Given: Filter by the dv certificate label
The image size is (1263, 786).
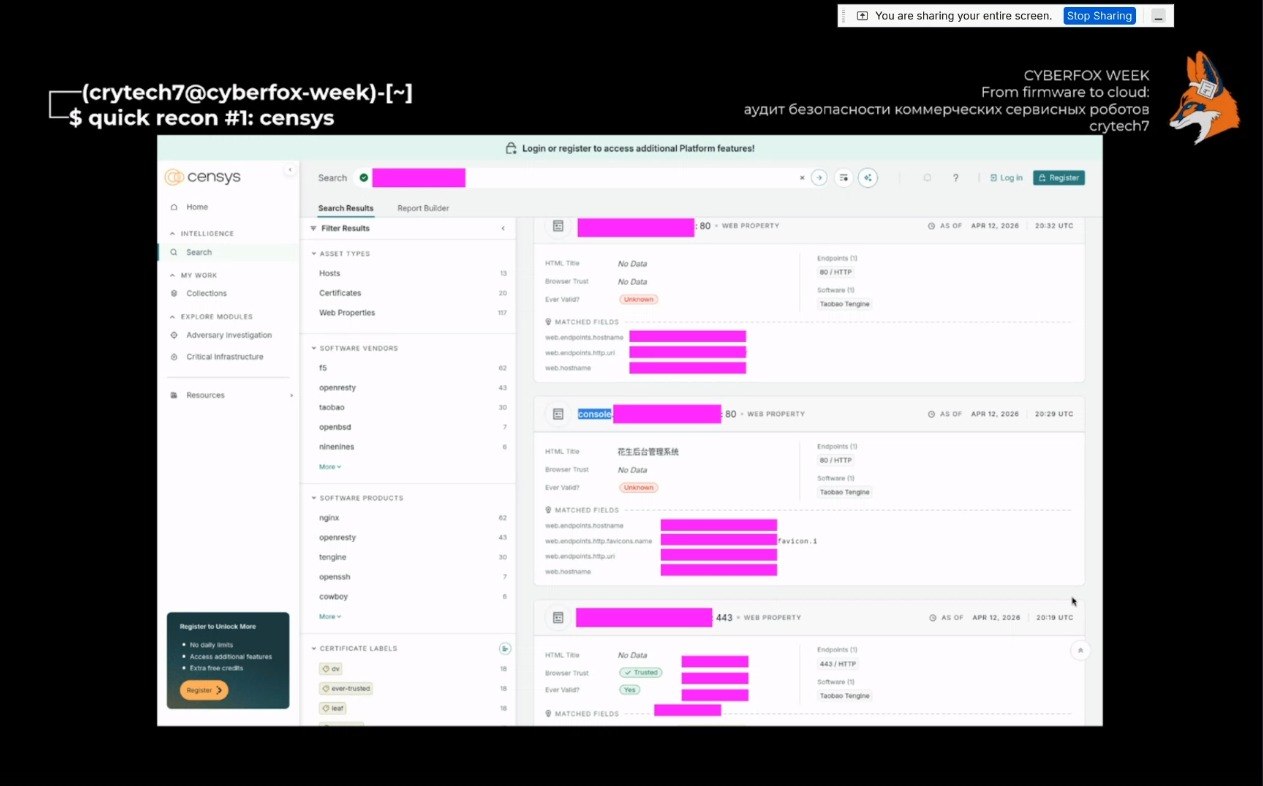Looking at the screenshot, I should click(331, 669).
